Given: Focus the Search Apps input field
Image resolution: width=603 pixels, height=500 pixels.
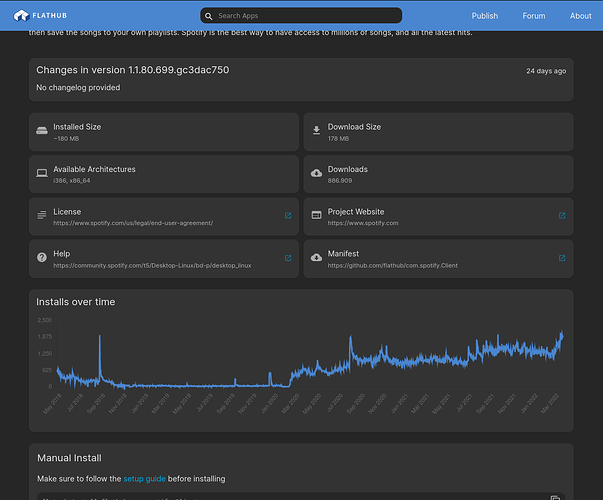Looking at the screenshot, I should point(301,16).
